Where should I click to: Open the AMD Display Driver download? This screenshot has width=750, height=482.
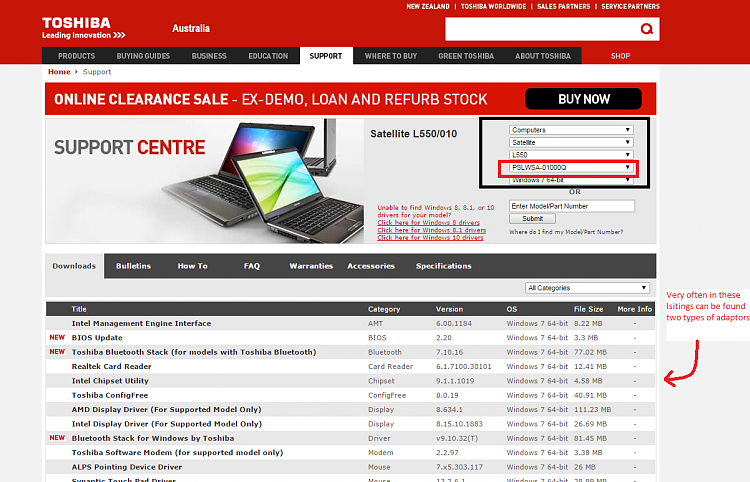pyautogui.click(x=166, y=410)
